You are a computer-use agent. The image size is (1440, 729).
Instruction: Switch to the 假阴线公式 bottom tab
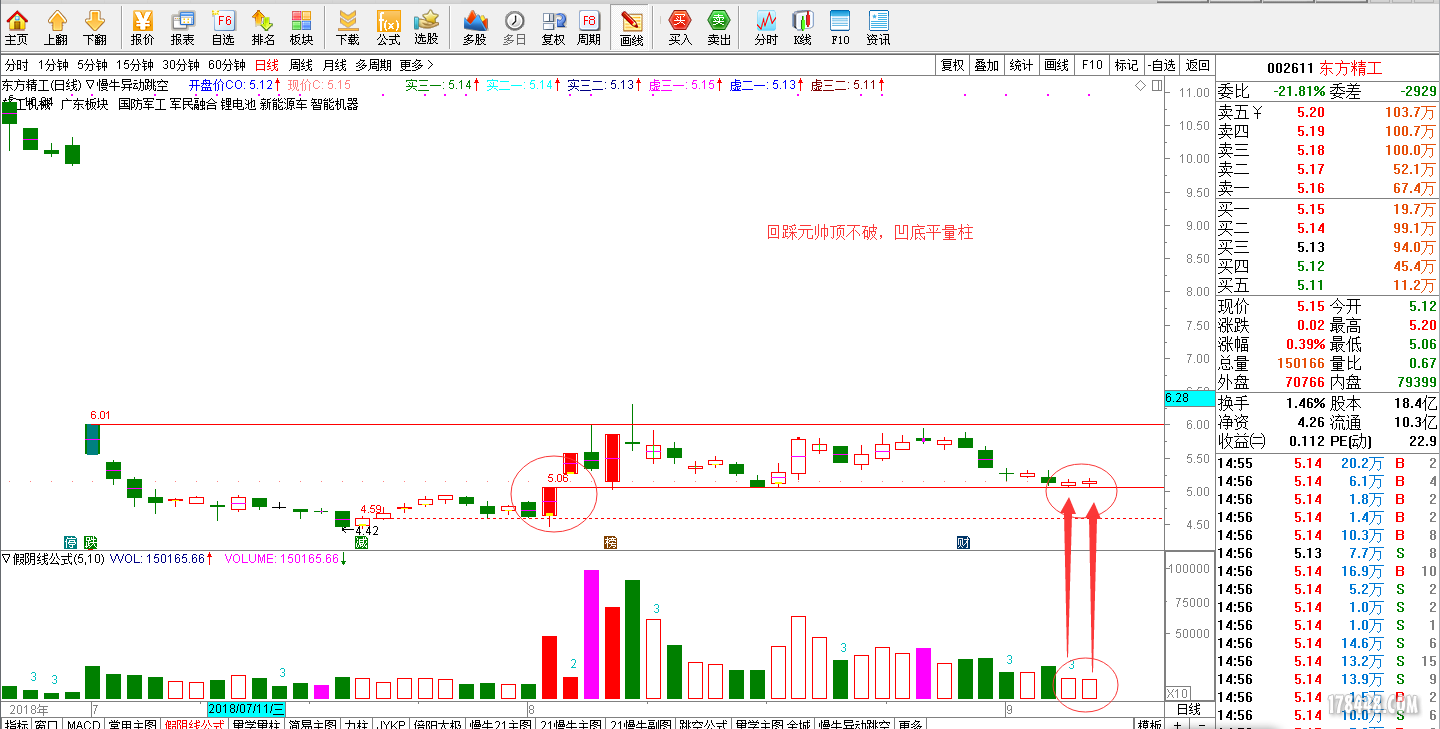(x=194, y=723)
